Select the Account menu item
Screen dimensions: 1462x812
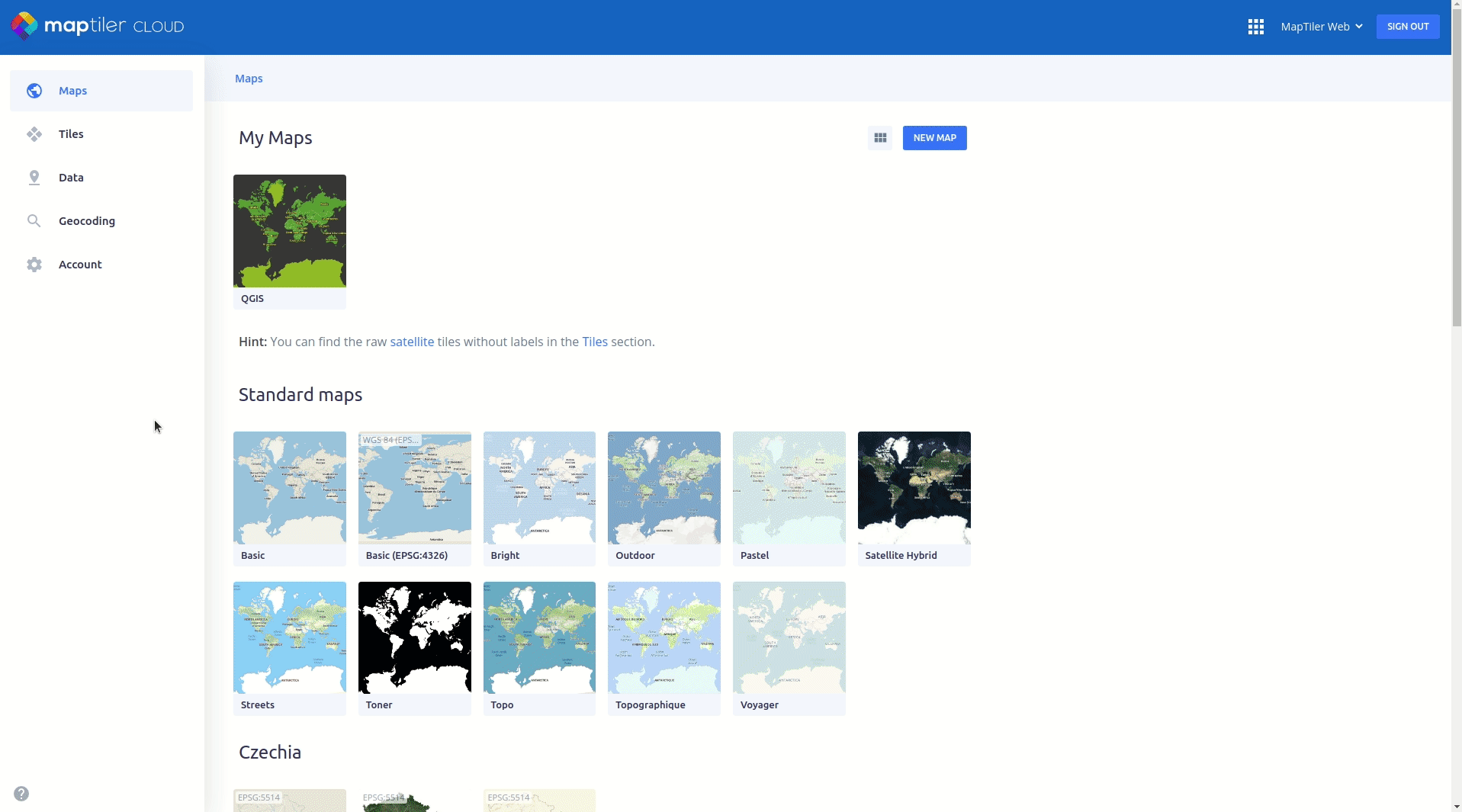point(80,265)
